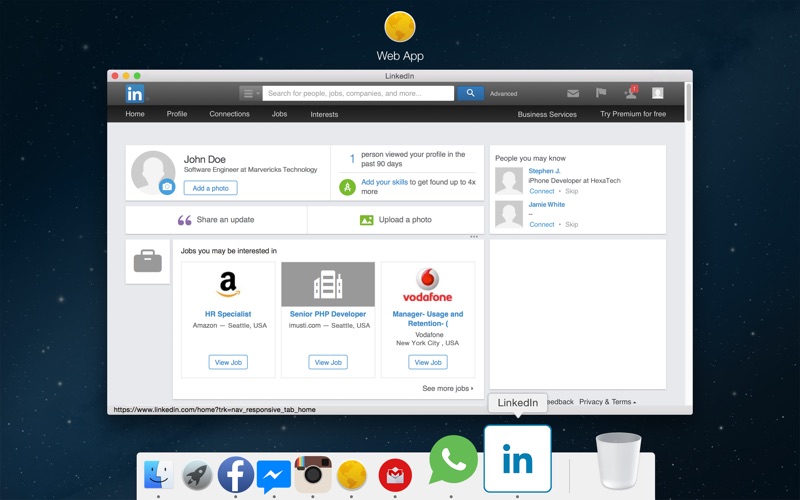Go to the Home tab
The width and height of the screenshot is (800, 500).
(x=135, y=114)
